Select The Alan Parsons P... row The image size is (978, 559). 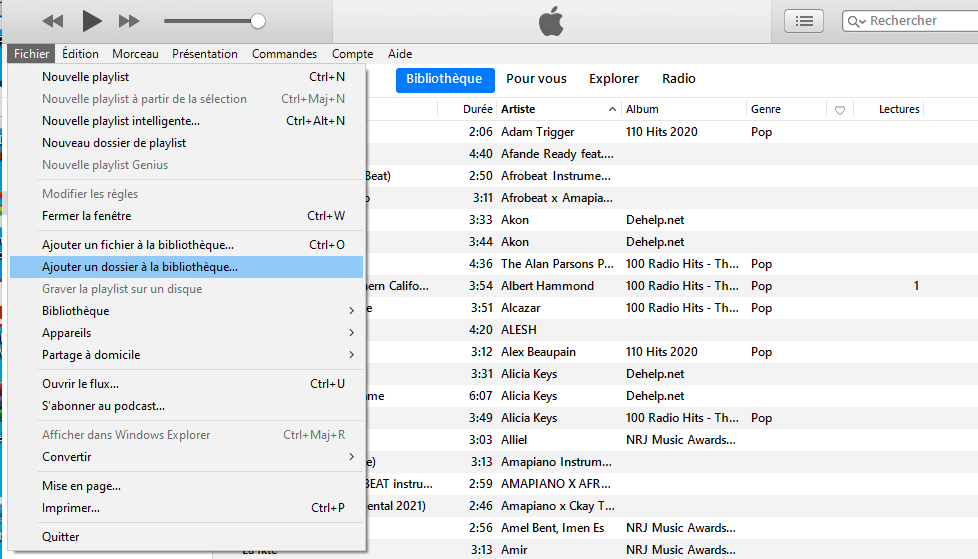coord(672,264)
